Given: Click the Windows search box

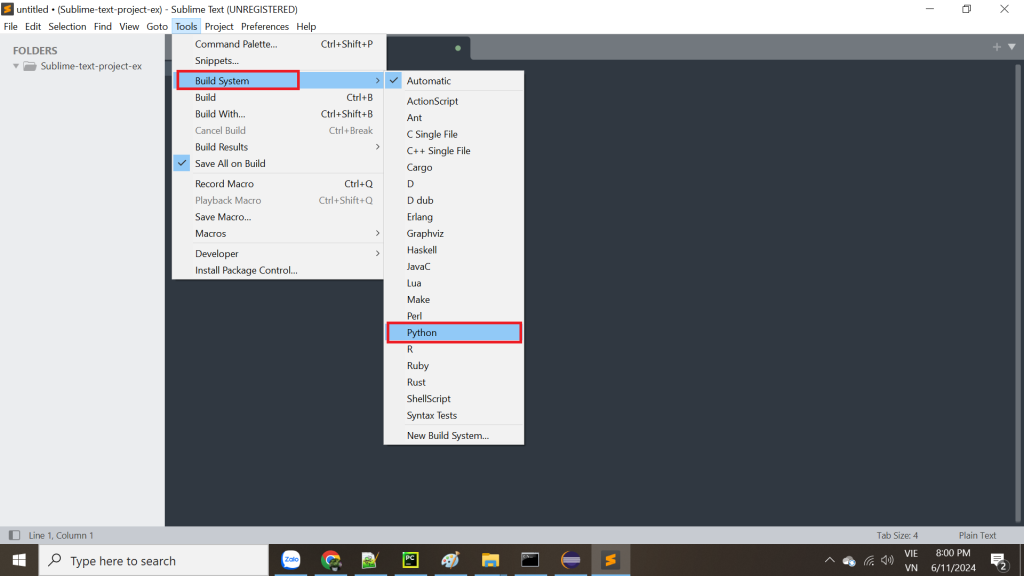Looking at the screenshot, I should click(x=153, y=560).
